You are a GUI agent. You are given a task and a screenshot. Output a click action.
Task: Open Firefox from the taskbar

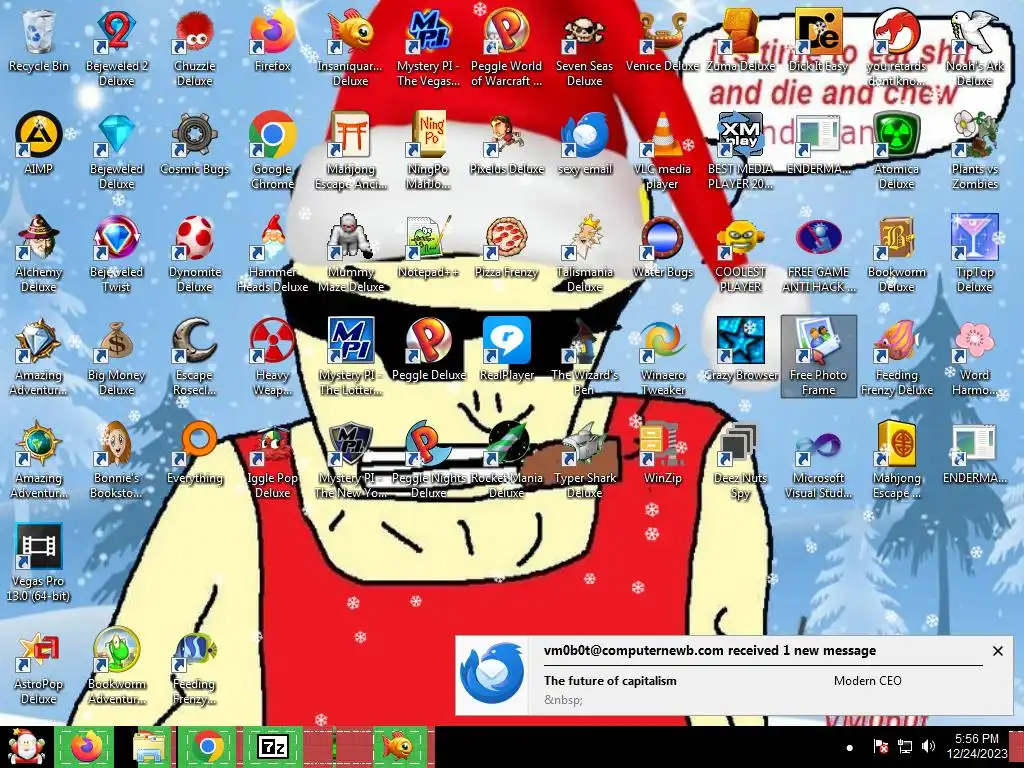click(86, 747)
